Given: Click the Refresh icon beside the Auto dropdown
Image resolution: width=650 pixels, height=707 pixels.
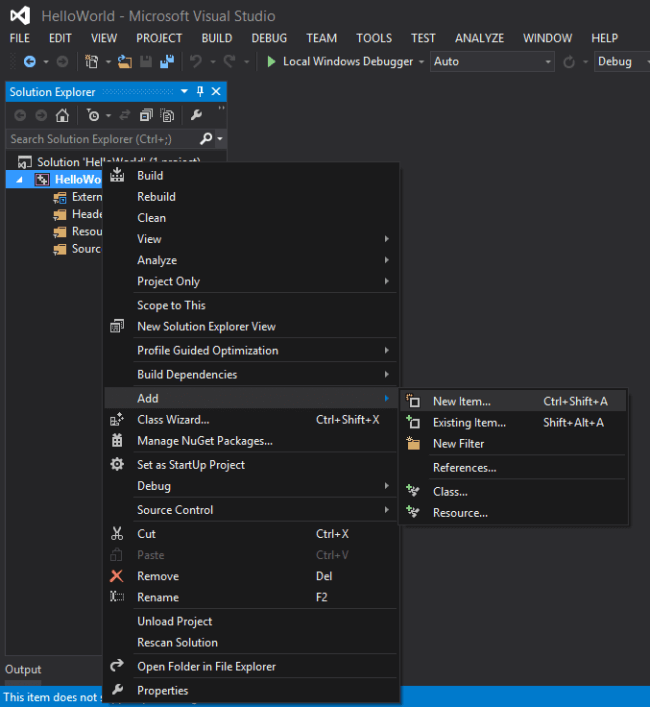Looking at the screenshot, I should 569,62.
